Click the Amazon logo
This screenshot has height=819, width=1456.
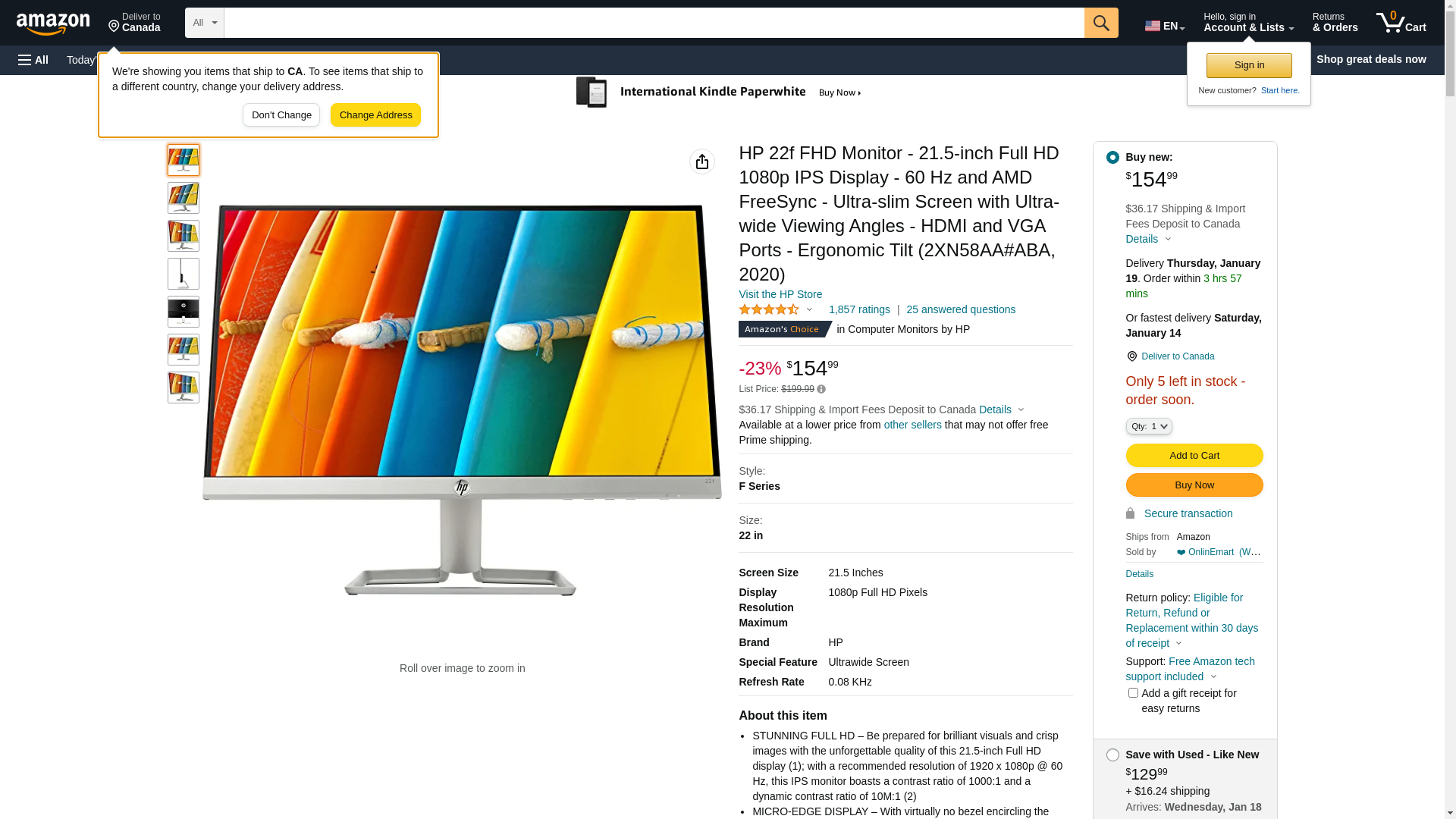[53, 24]
